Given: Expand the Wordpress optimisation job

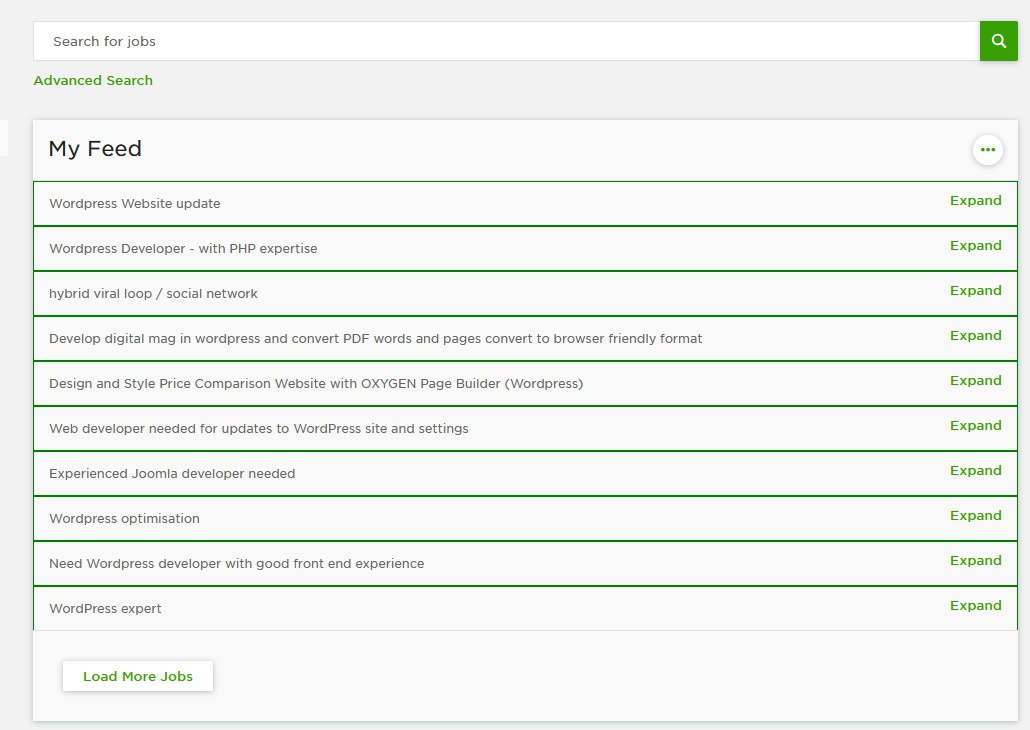Looking at the screenshot, I should (x=975, y=515).
